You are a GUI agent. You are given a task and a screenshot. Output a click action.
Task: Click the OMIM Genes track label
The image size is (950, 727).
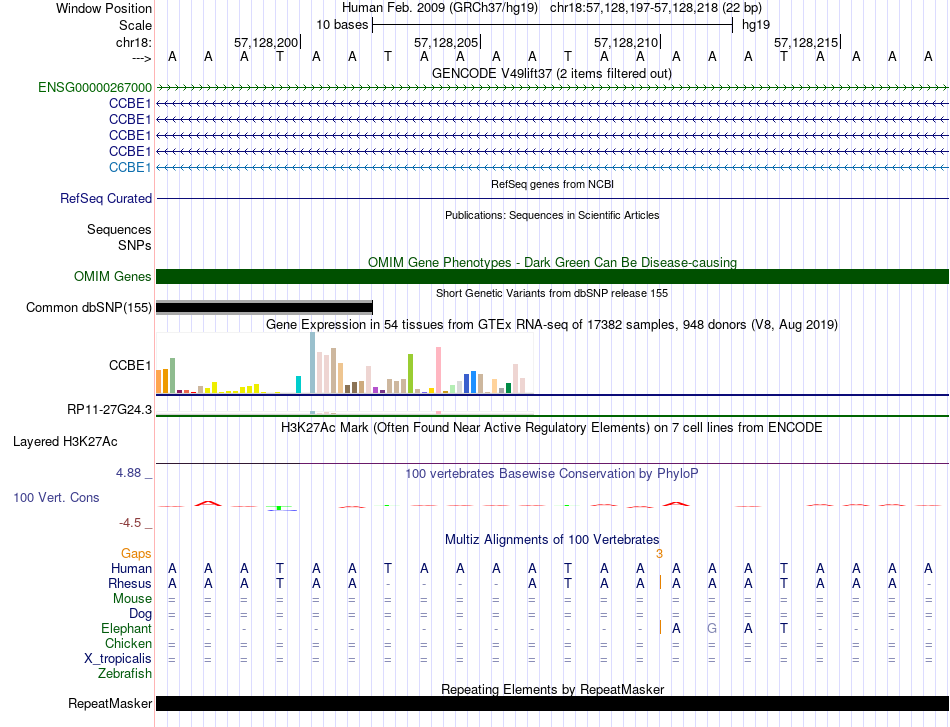112,277
